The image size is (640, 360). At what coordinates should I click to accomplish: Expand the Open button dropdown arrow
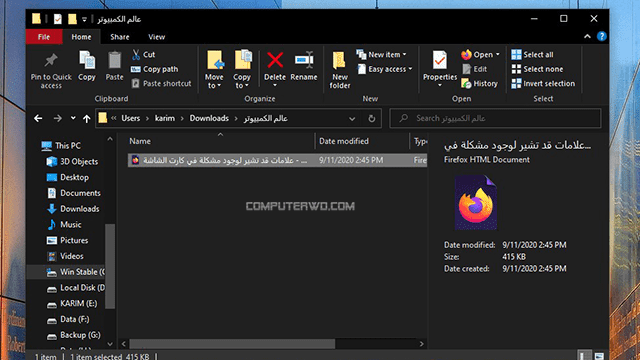click(498, 54)
